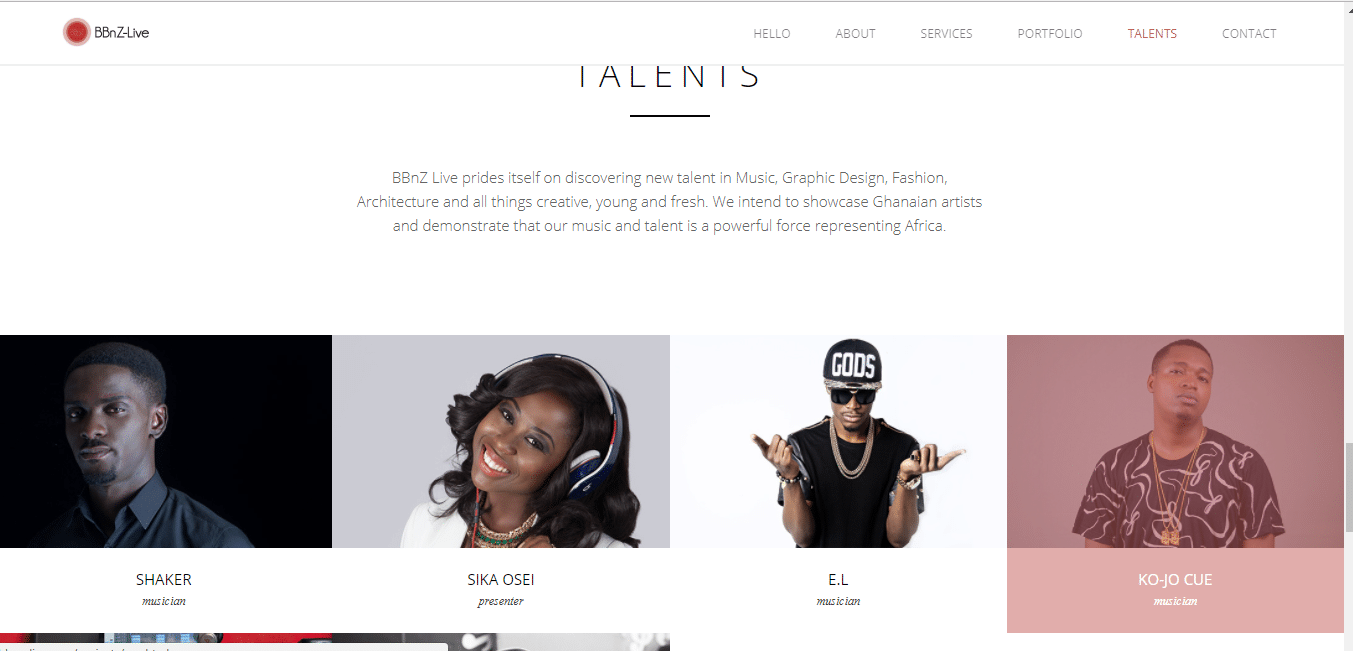Open E.L's photo with GODS cap
This screenshot has width=1353, height=651.
point(838,441)
